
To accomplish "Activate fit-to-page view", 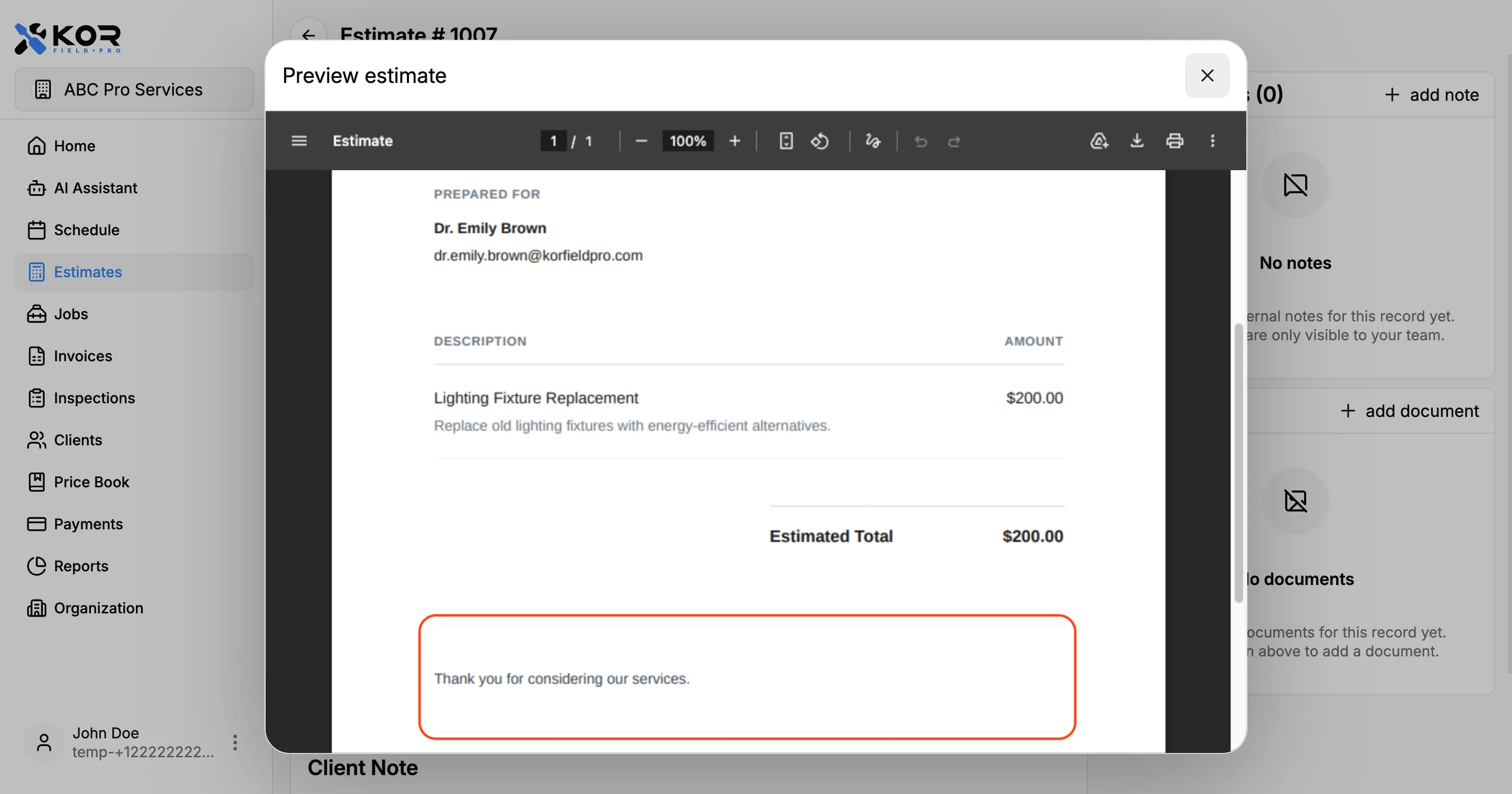I will (x=785, y=141).
